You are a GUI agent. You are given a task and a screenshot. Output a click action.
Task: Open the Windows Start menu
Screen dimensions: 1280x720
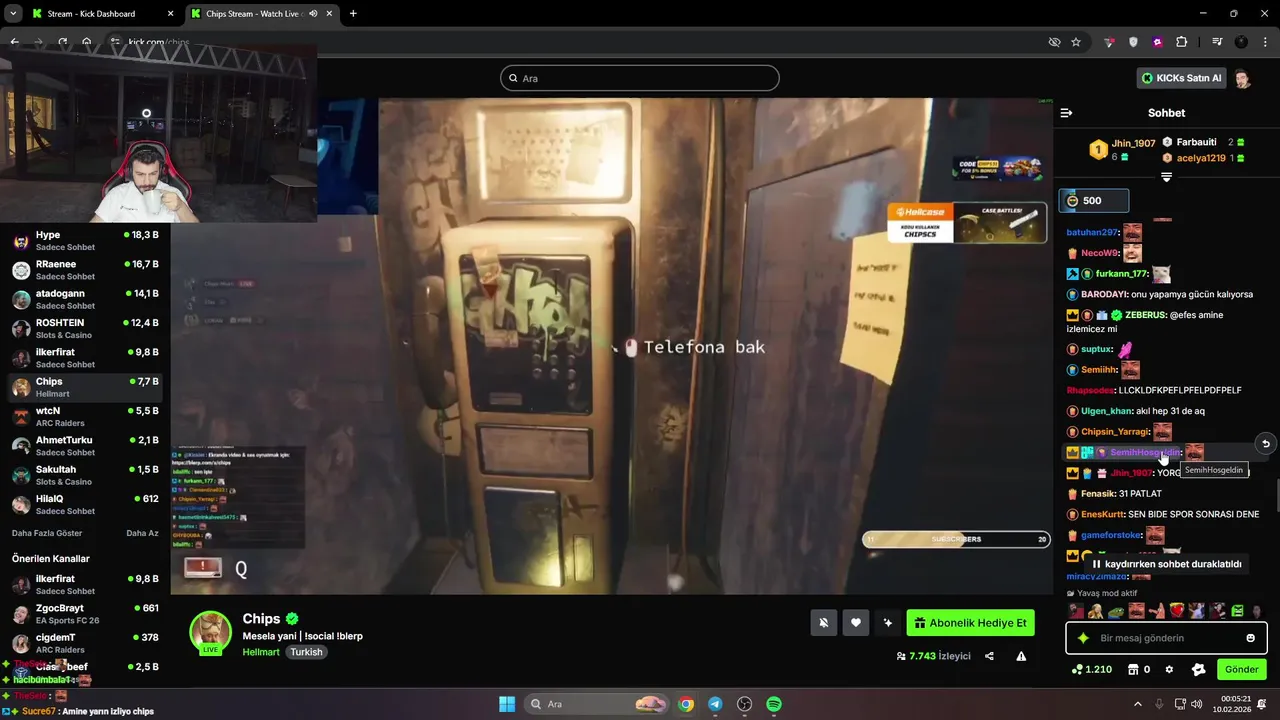[507, 704]
